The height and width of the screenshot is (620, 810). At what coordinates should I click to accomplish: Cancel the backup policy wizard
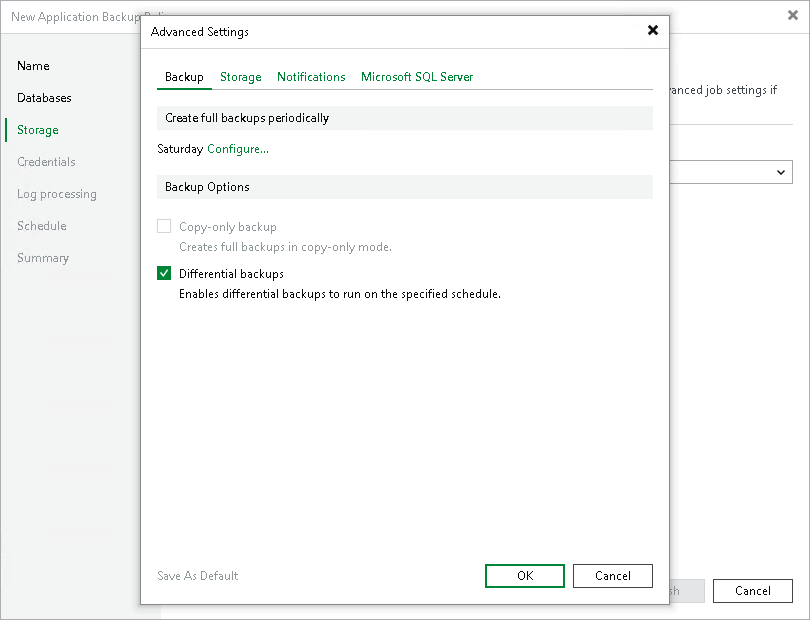(752, 590)
